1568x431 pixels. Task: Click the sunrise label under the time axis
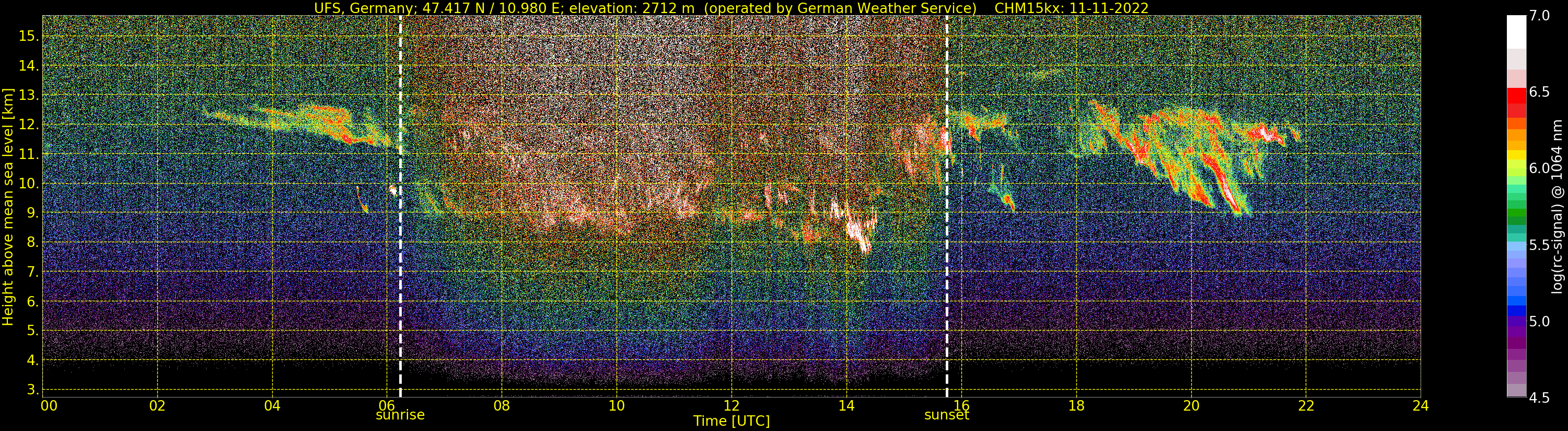click(400, 415)
